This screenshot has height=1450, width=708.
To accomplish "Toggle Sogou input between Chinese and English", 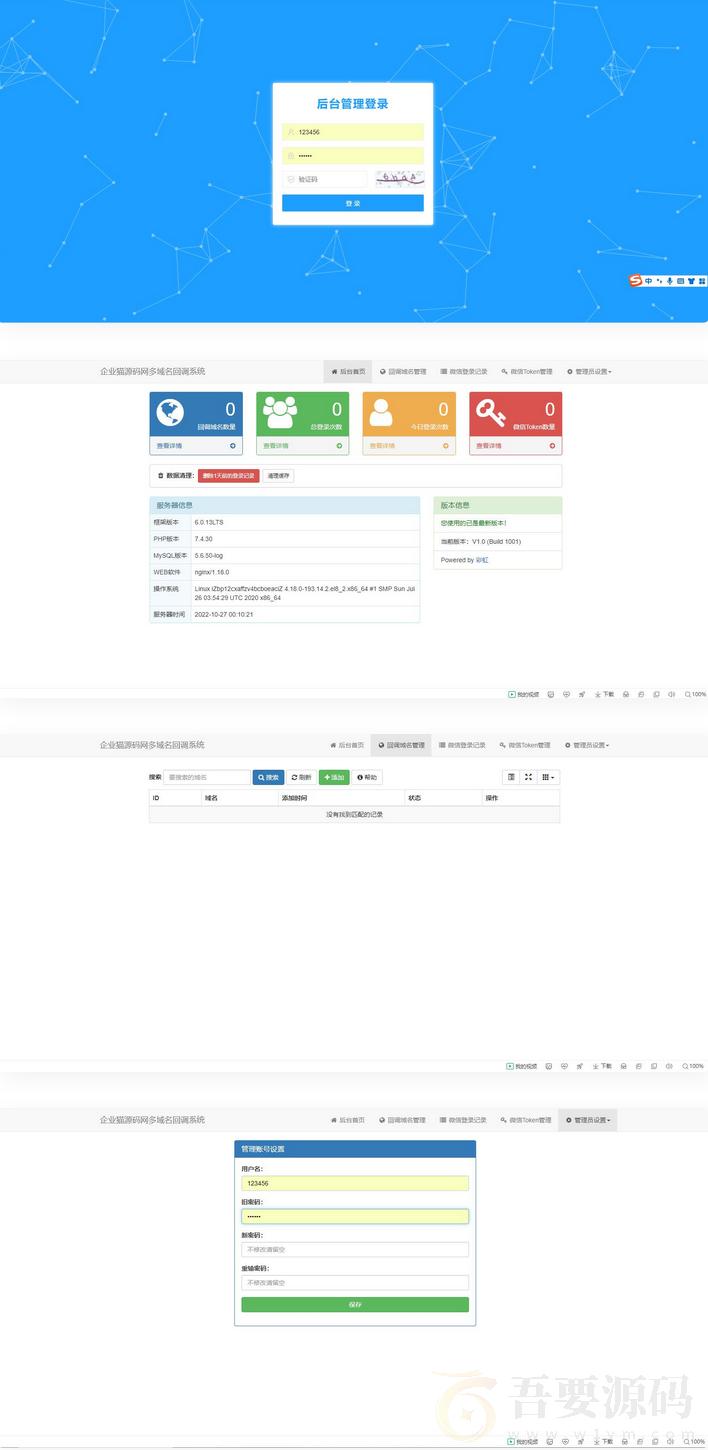I will point(648,281).
